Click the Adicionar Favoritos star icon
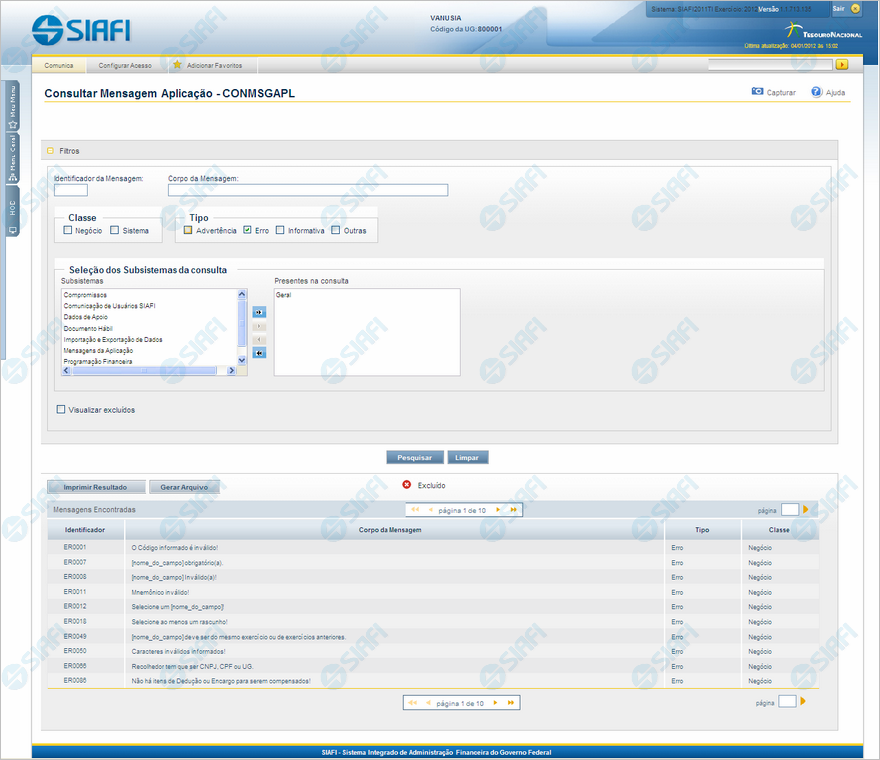 coord(177,65)
